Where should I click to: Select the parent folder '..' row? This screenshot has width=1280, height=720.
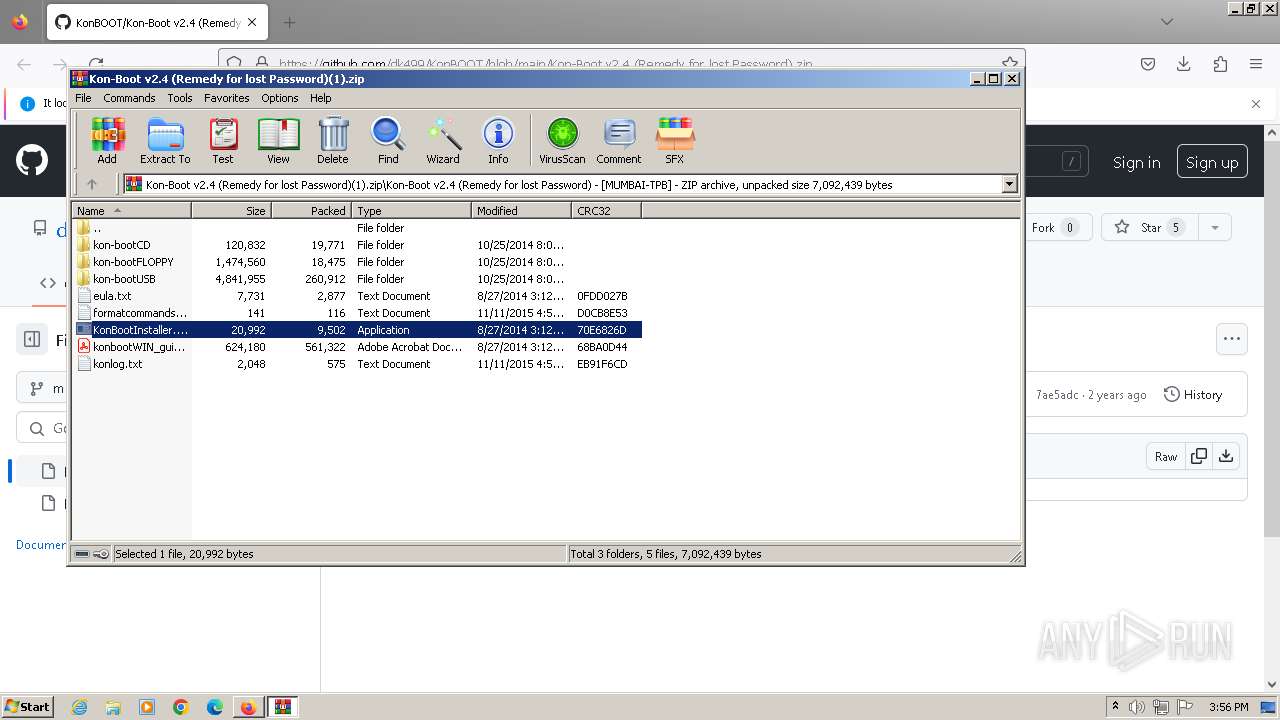point(357,228)
